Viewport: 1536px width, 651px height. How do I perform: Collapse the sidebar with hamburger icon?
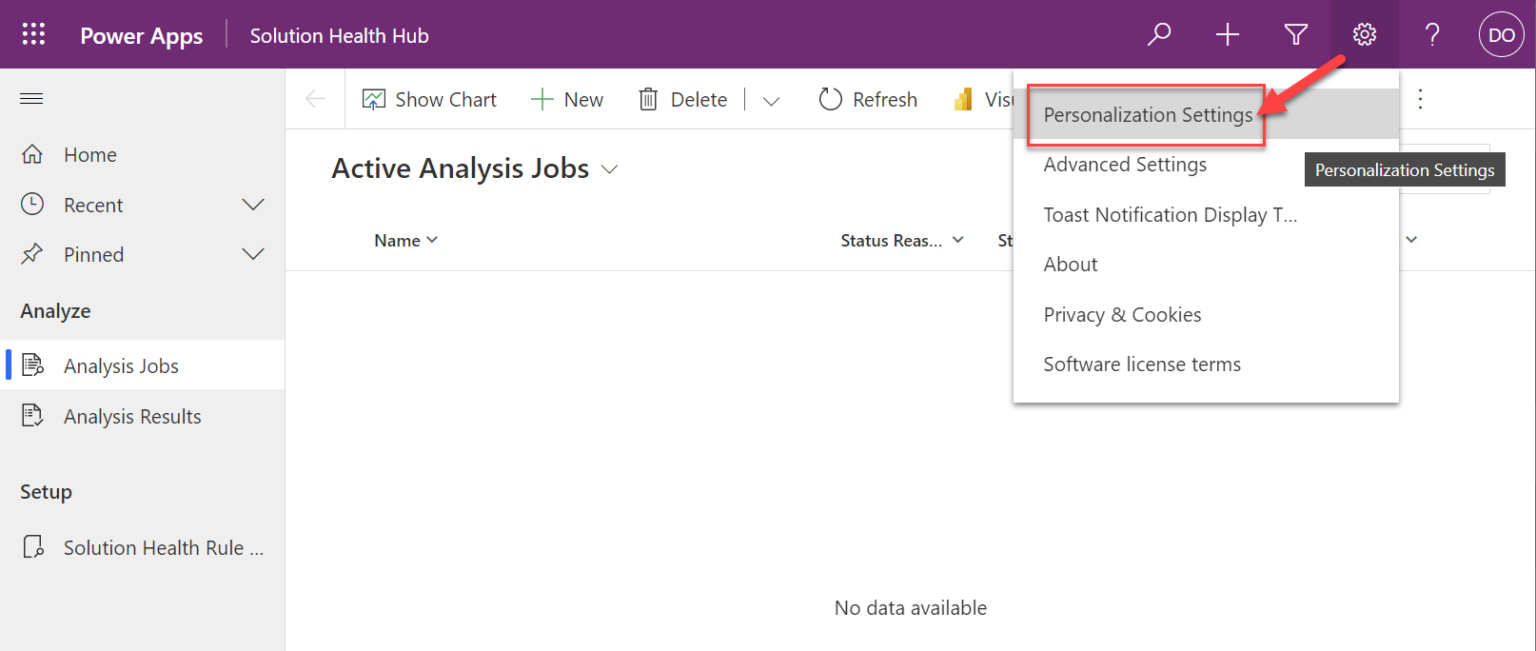32,98
